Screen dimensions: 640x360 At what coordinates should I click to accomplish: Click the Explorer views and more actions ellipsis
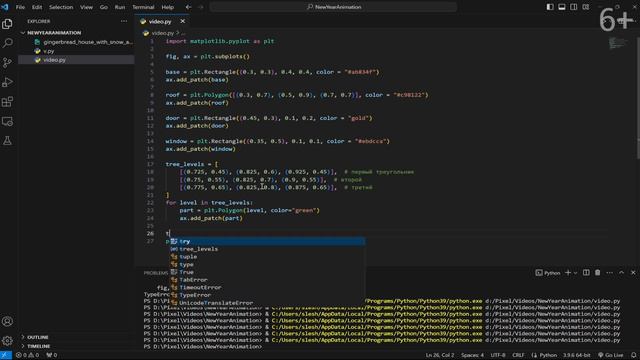124,21
